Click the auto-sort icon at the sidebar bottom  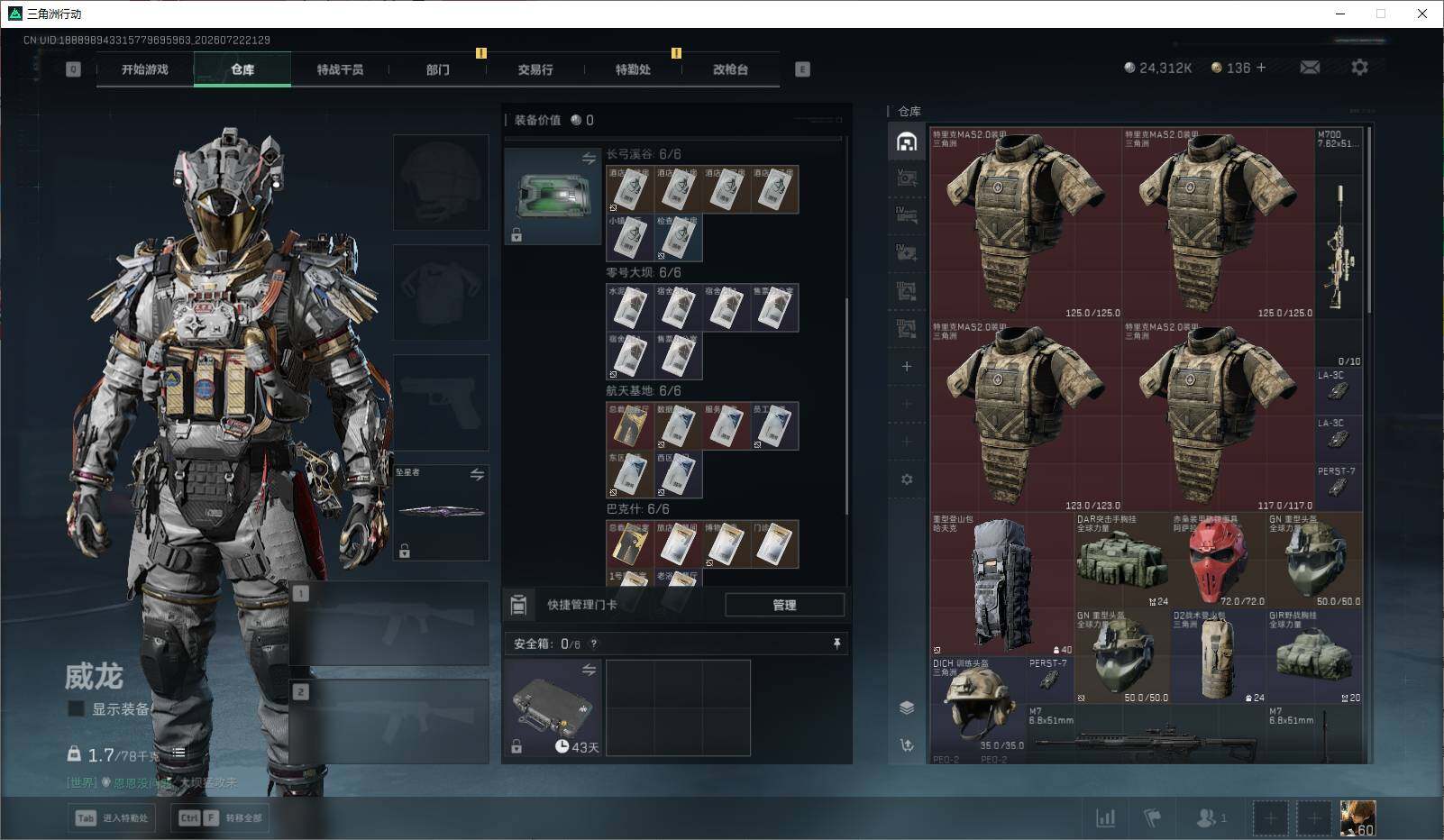(907, 744)
